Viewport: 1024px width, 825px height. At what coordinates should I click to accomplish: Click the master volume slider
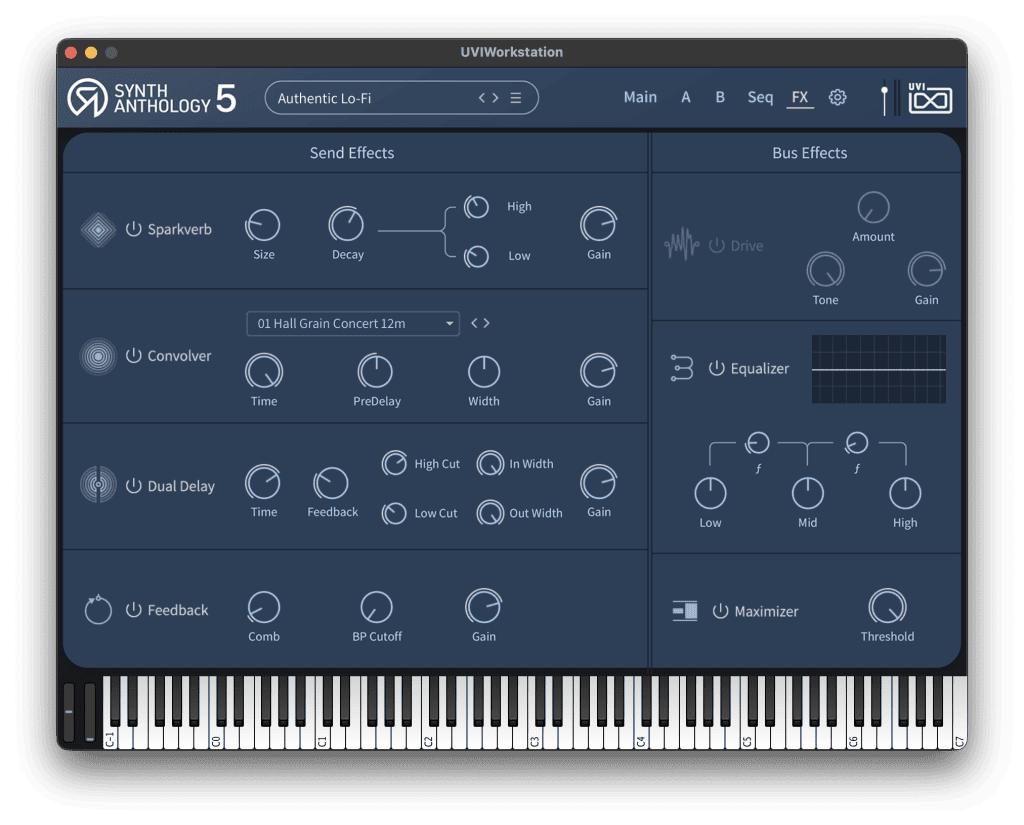point(884,100)
